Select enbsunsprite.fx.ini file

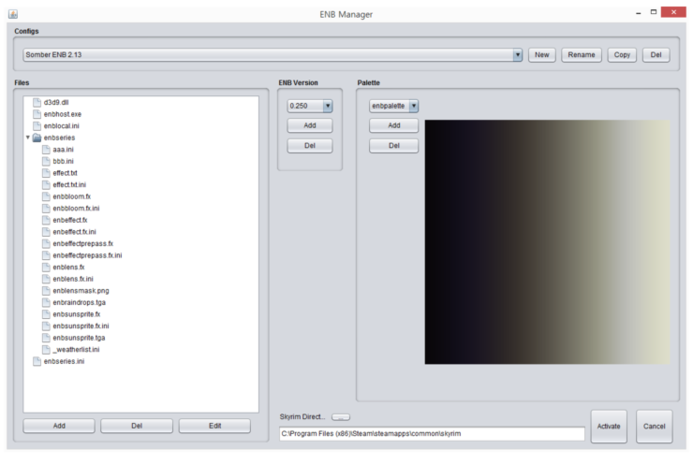click(x=81, y=326)
